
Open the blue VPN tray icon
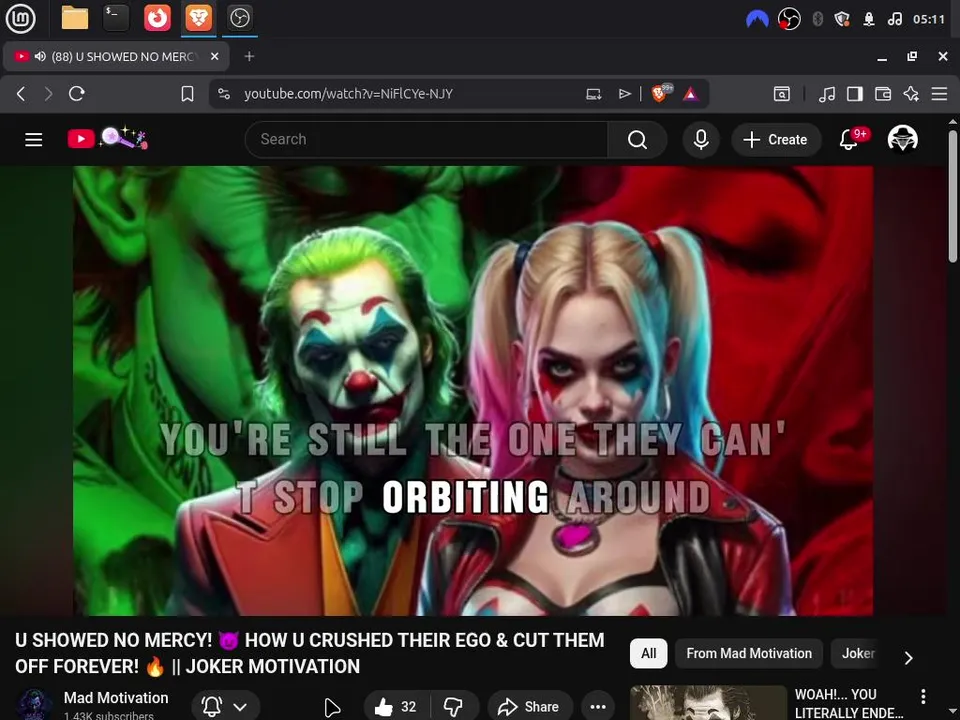[757, 20]
